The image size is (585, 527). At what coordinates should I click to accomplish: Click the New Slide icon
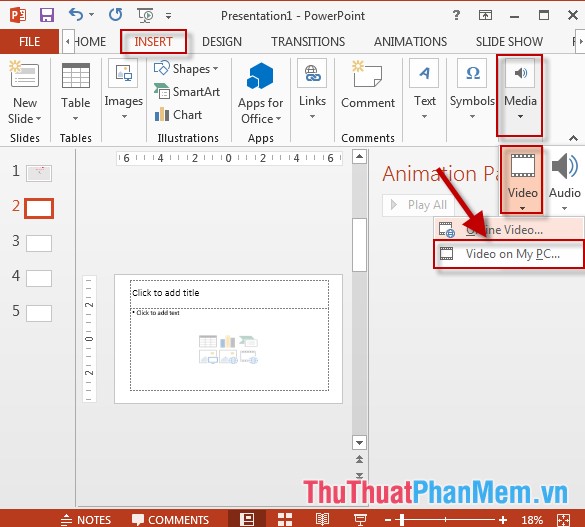point(24,73)
